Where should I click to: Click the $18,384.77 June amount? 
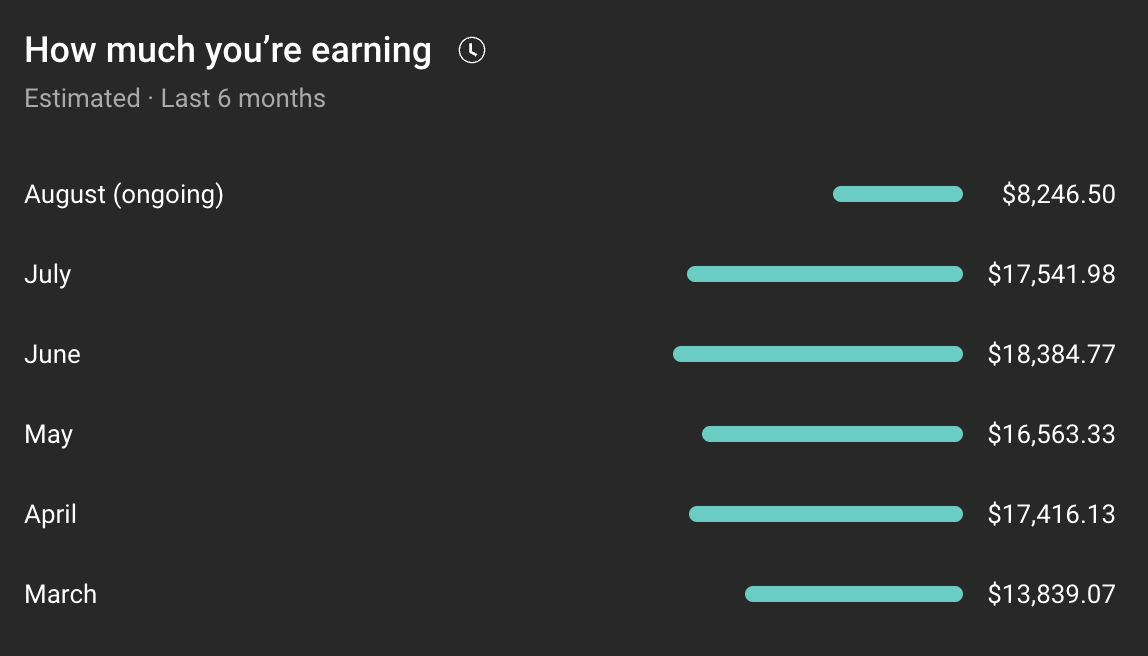coord(1051,354)
